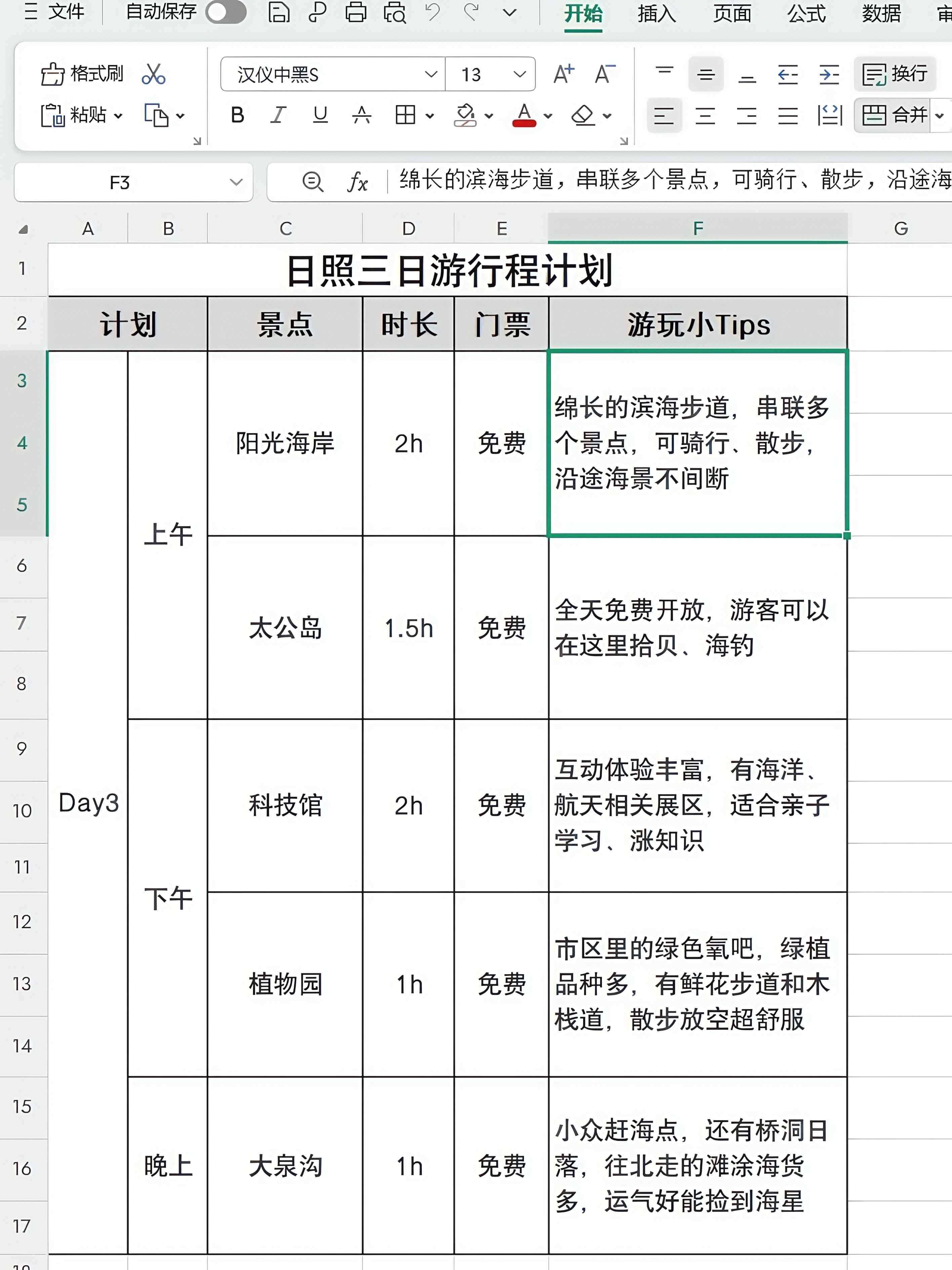Toggle the 换行 wrap text button
Screen dimensions: 952x1270
[895, 74]
